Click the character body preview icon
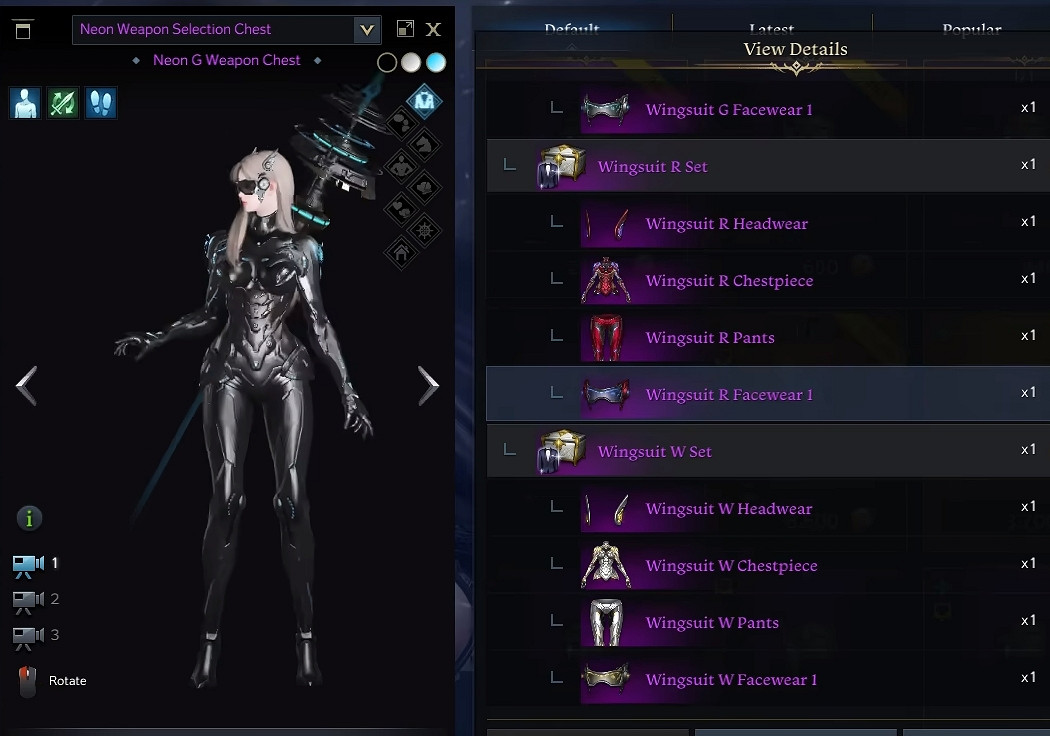This screenshot has width=1050, height=736. [25, 103]
